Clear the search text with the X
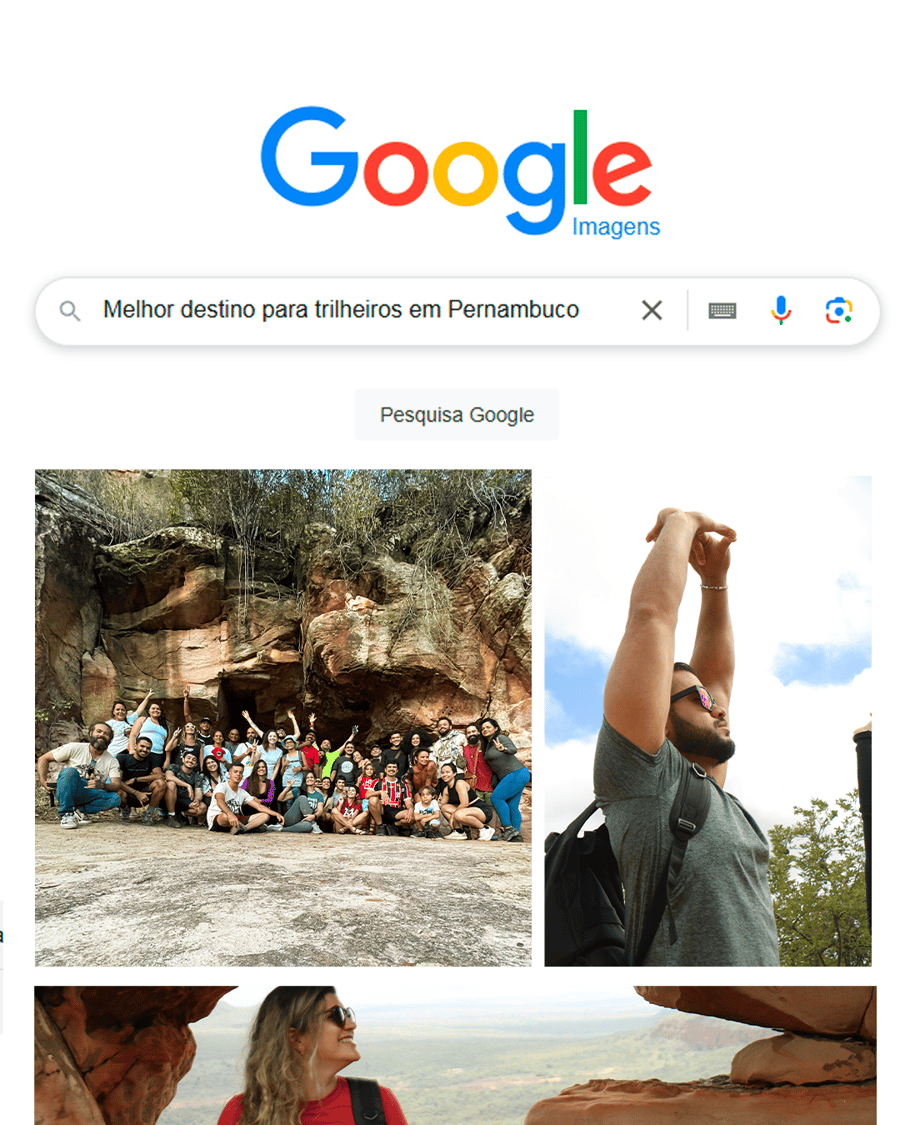This screenshot has width=900, height=1125. pos(652,311)
